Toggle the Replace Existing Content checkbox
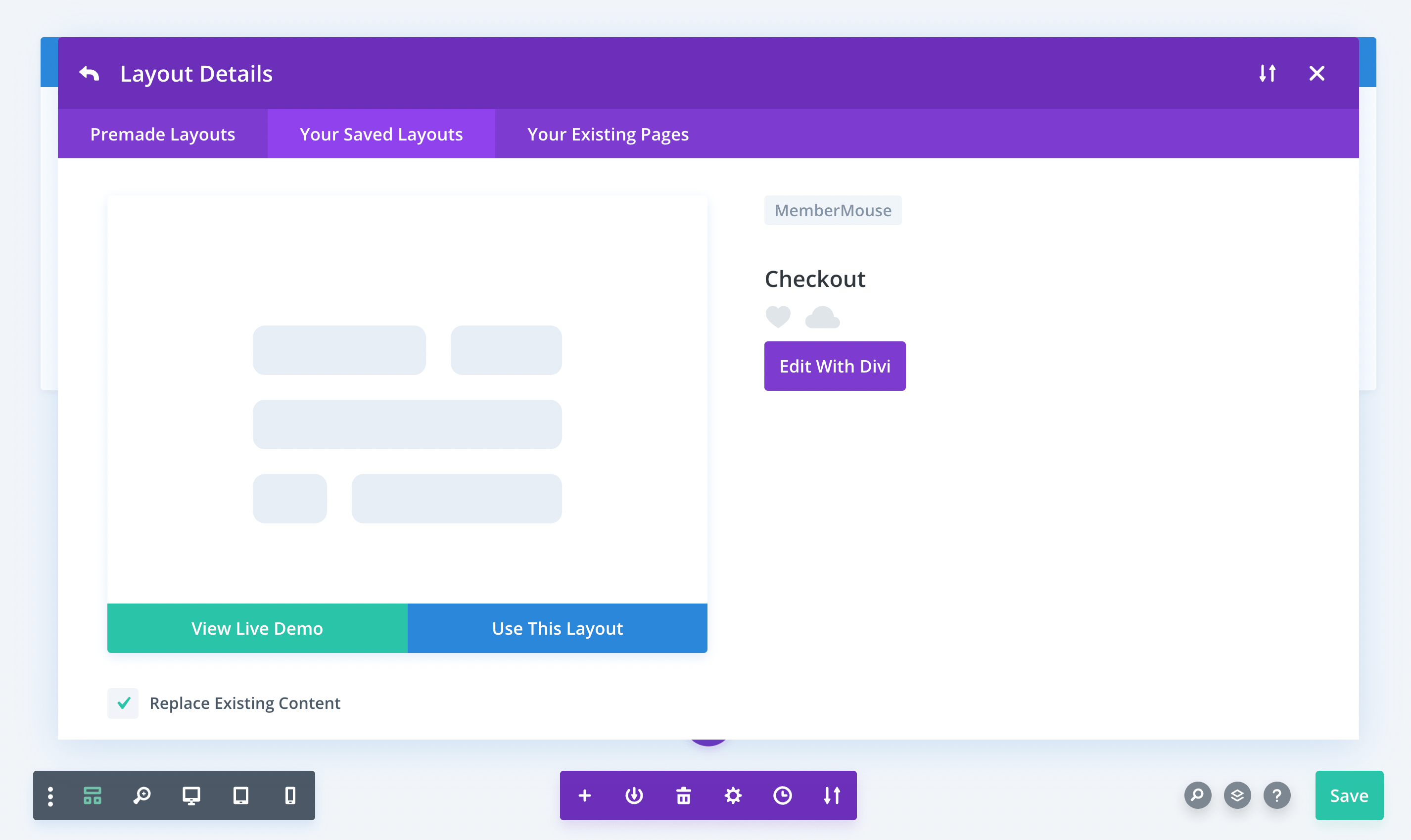Screen dimensions: 1411x840 point(124,703)
